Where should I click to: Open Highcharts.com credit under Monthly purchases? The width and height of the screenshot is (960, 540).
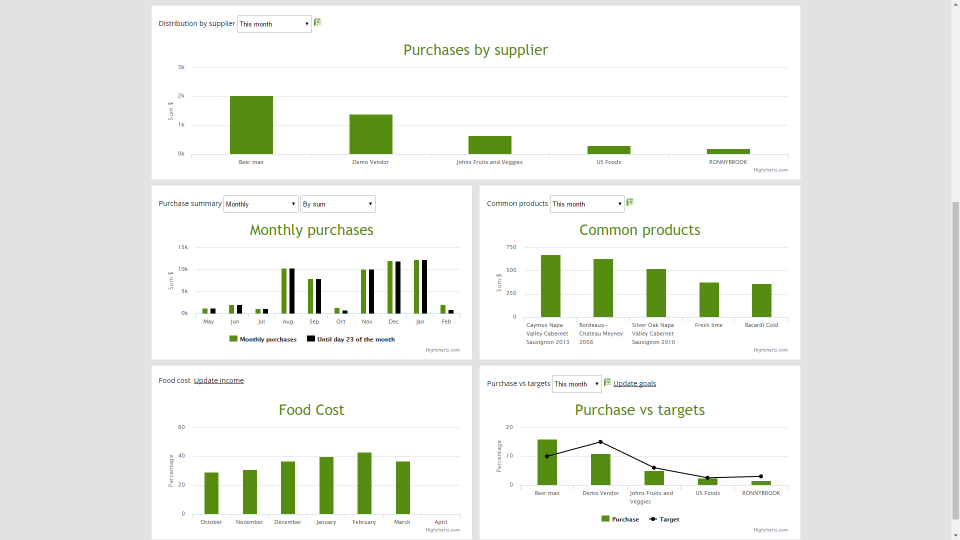point(443,350)
